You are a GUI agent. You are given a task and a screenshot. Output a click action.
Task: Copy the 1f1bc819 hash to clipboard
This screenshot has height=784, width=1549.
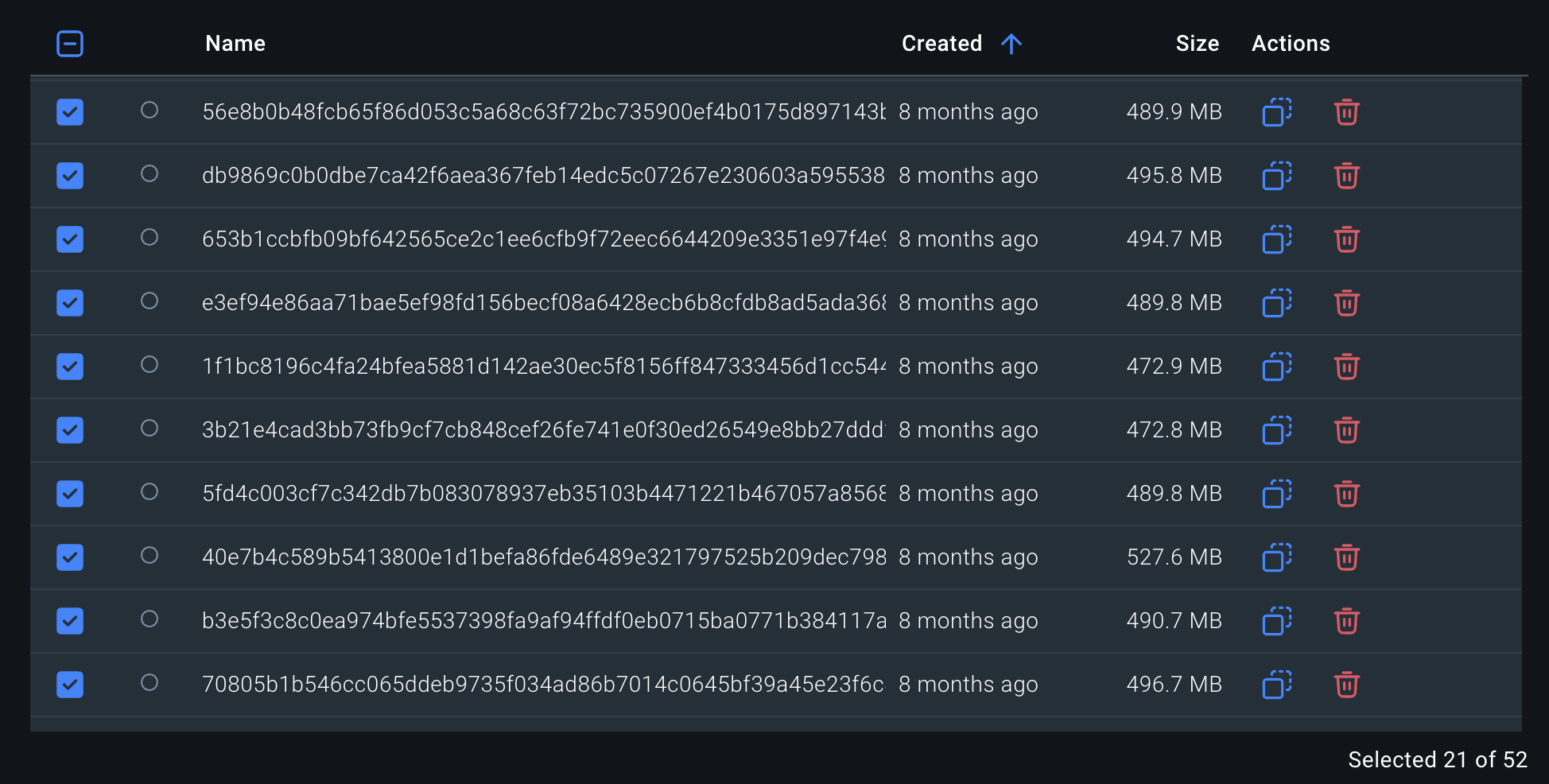(x=1275, y=367)
